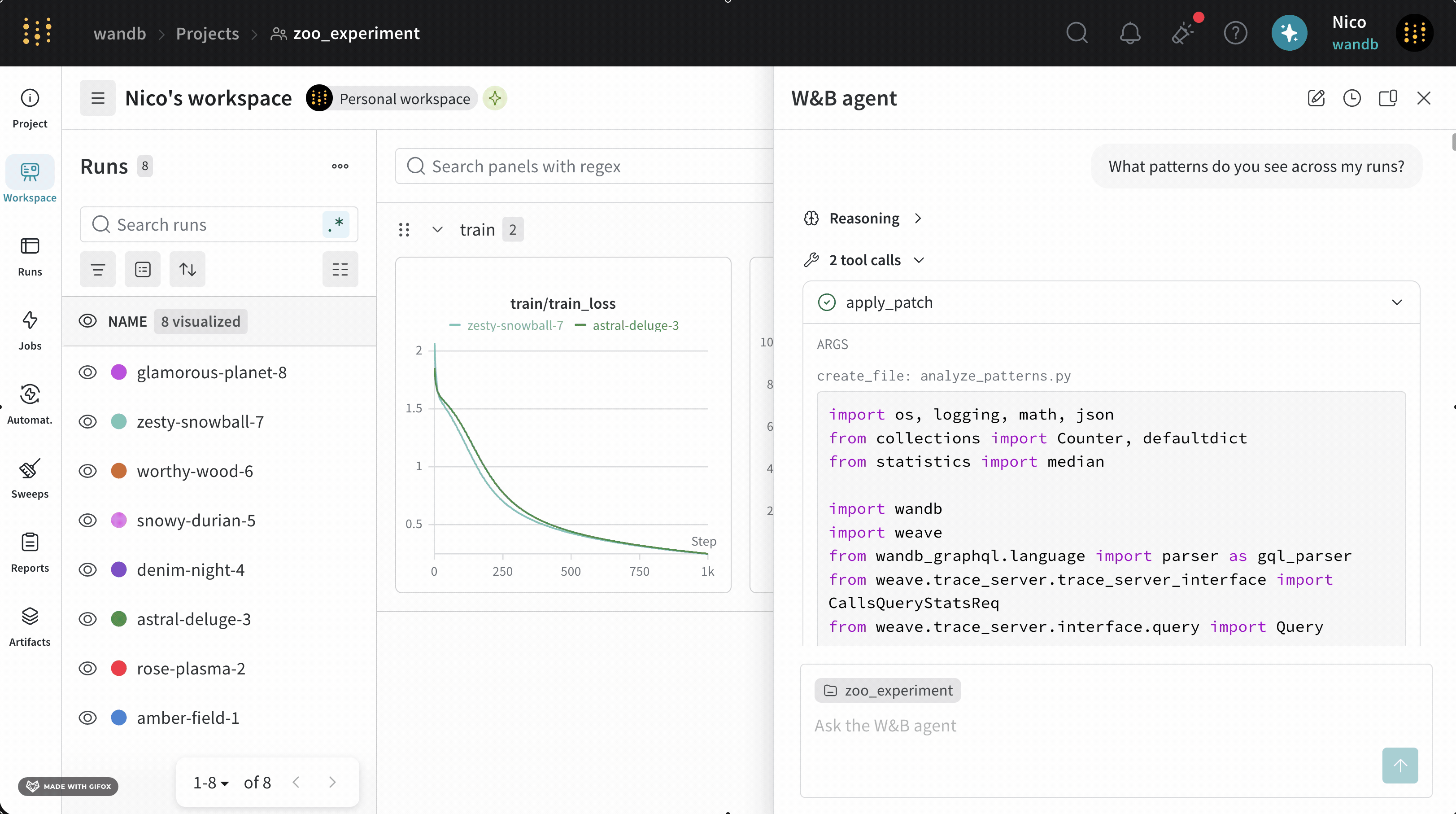Viewport: 1456px width, 814px height.
Task: Pop out the W&B agent panel
Action: click(1388, 98)
